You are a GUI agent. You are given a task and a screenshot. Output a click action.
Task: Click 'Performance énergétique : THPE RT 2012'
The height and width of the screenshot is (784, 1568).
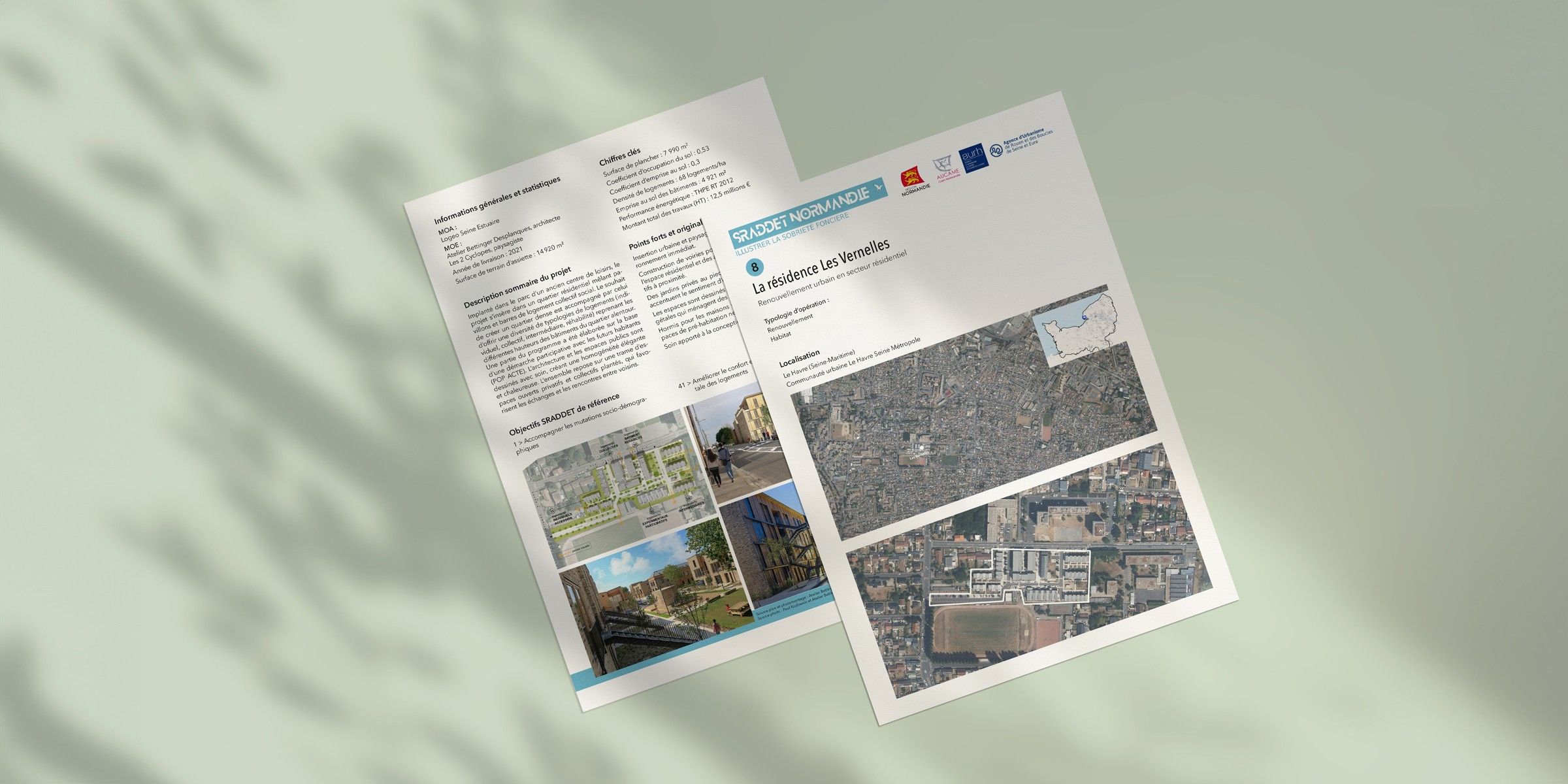678,201
